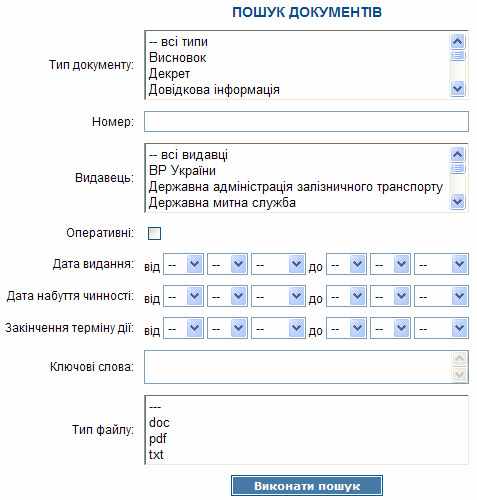Image resolution: width=477 pixels, height=500 pixels.
Task: Choose 'ВР України' in Видавець list
Action: 182,171
